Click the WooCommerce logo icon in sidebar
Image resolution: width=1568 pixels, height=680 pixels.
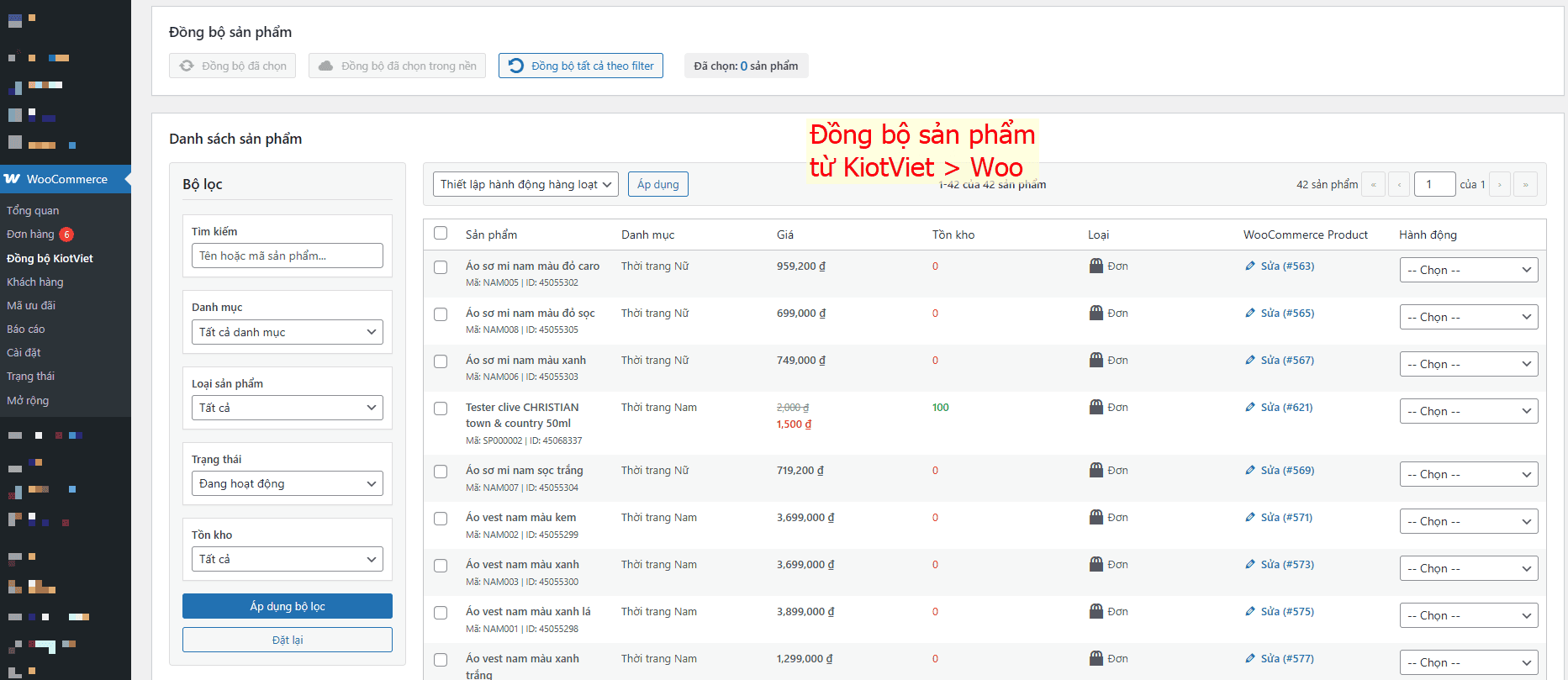[x=13, y=179]
